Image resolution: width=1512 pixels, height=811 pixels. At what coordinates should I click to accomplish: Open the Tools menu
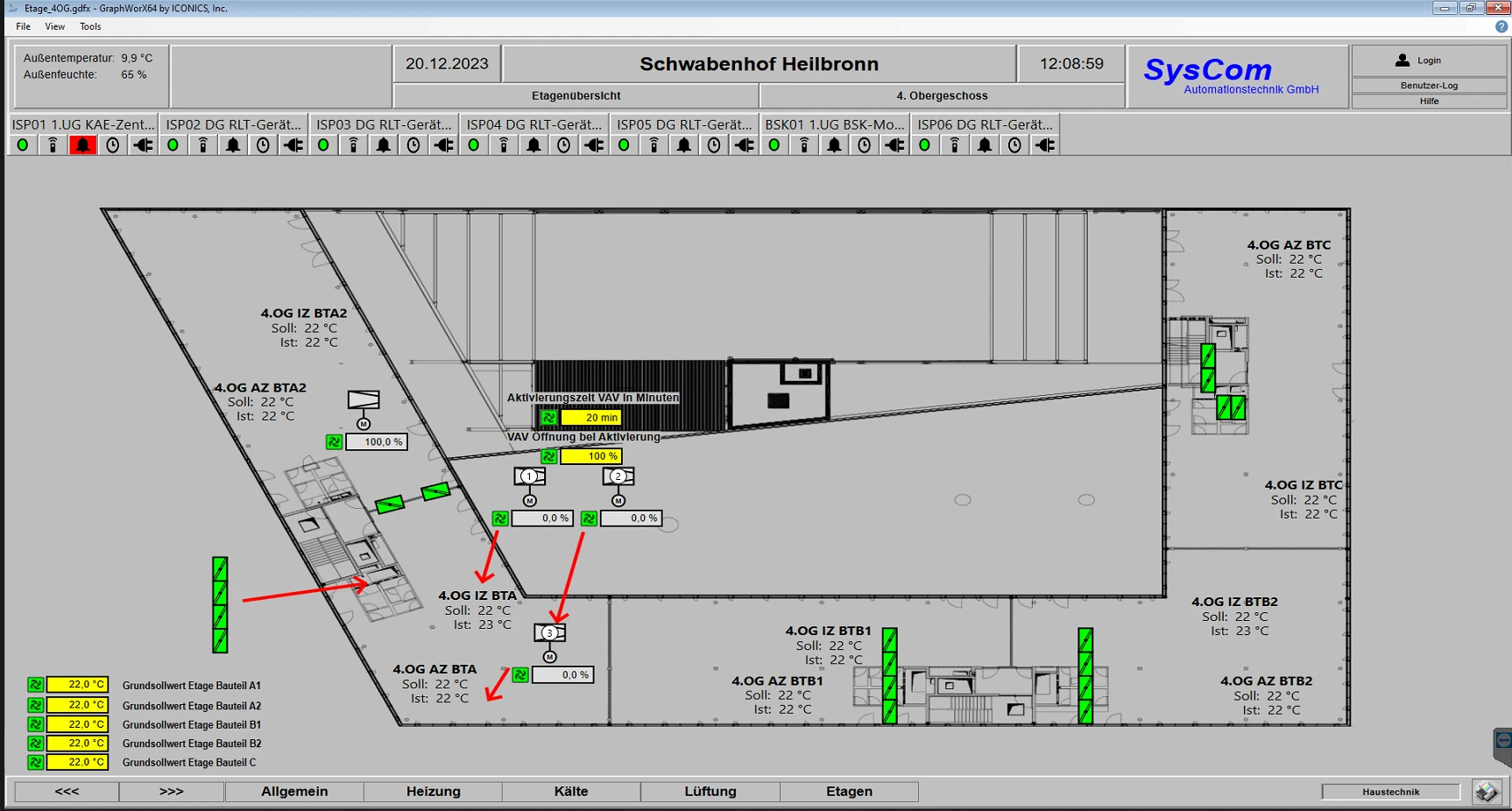90,26
